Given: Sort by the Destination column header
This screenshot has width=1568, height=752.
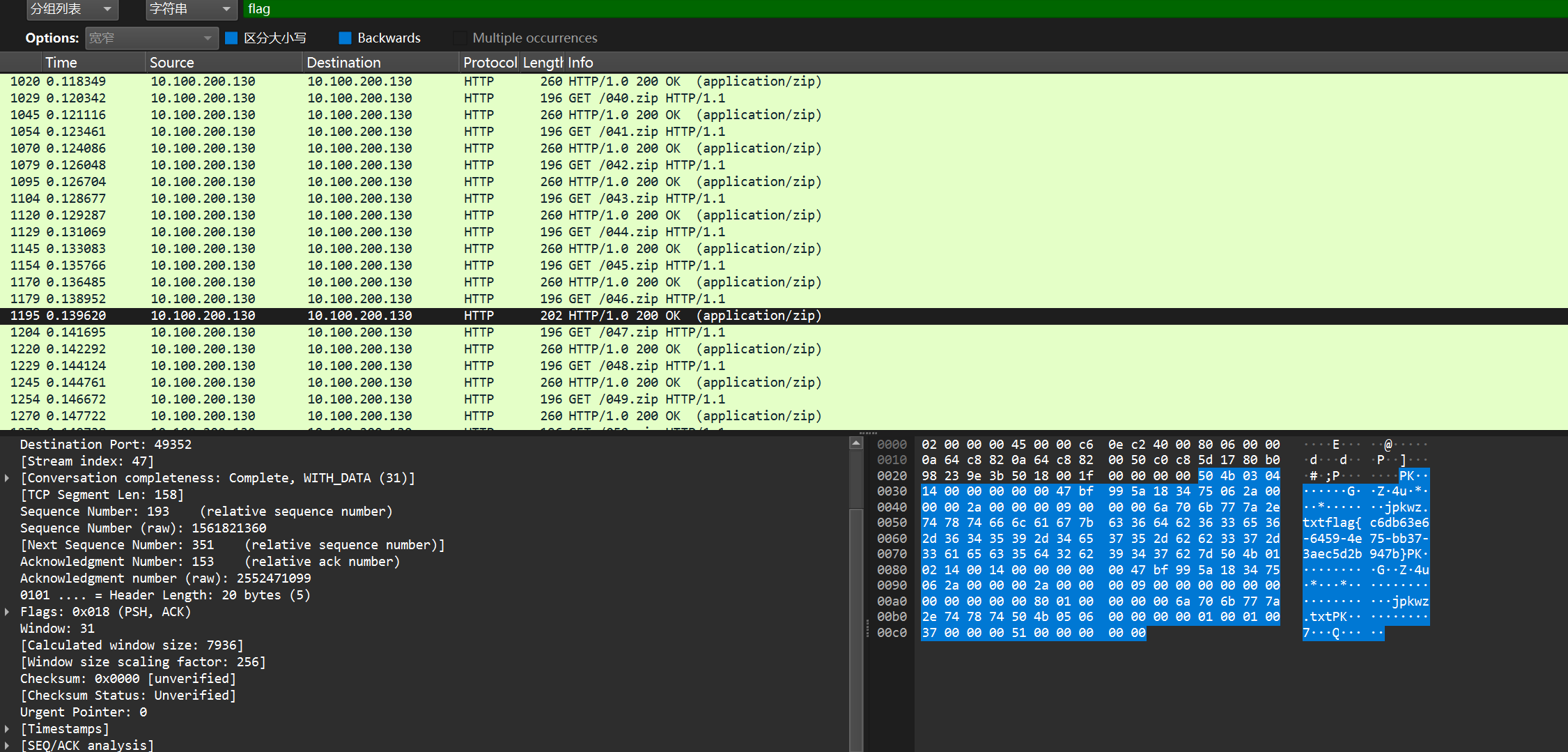Looking at the screenshot, I should click(x=381, y=62).
